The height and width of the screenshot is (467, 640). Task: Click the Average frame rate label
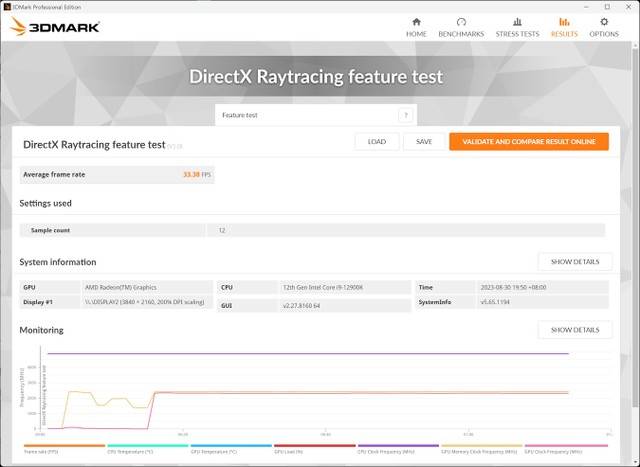[x=54, y=175]
